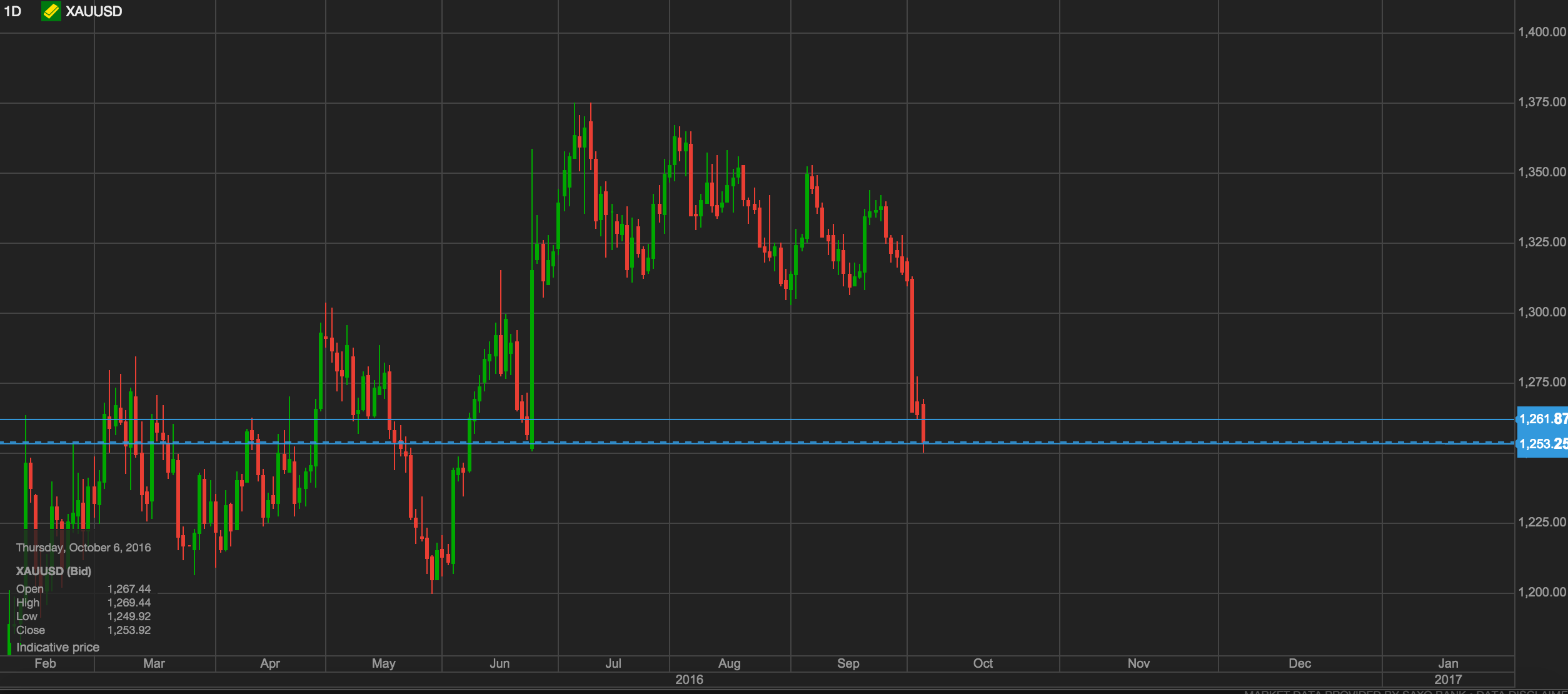Click the Sep month axis label
Screen dimensions: 1568x694
(848, 663)
